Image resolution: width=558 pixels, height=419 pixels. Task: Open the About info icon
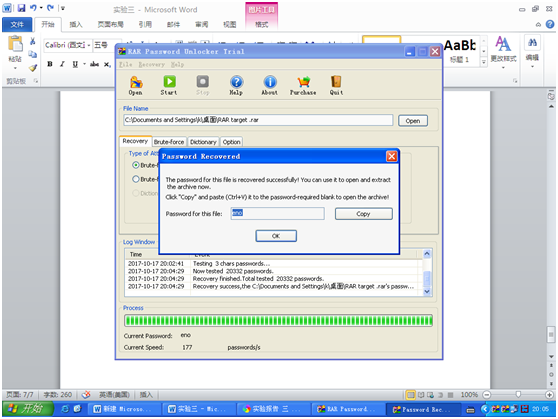(270, 85)
